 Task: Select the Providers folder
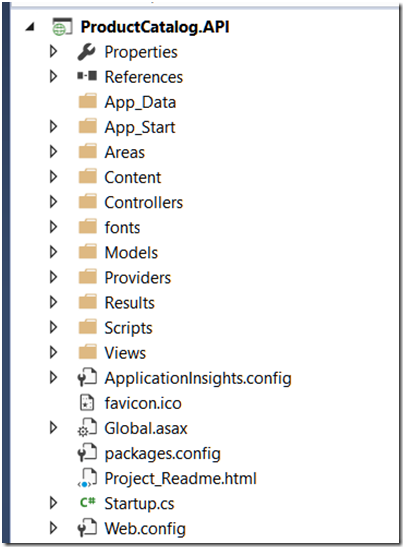(x=138, y=278)
